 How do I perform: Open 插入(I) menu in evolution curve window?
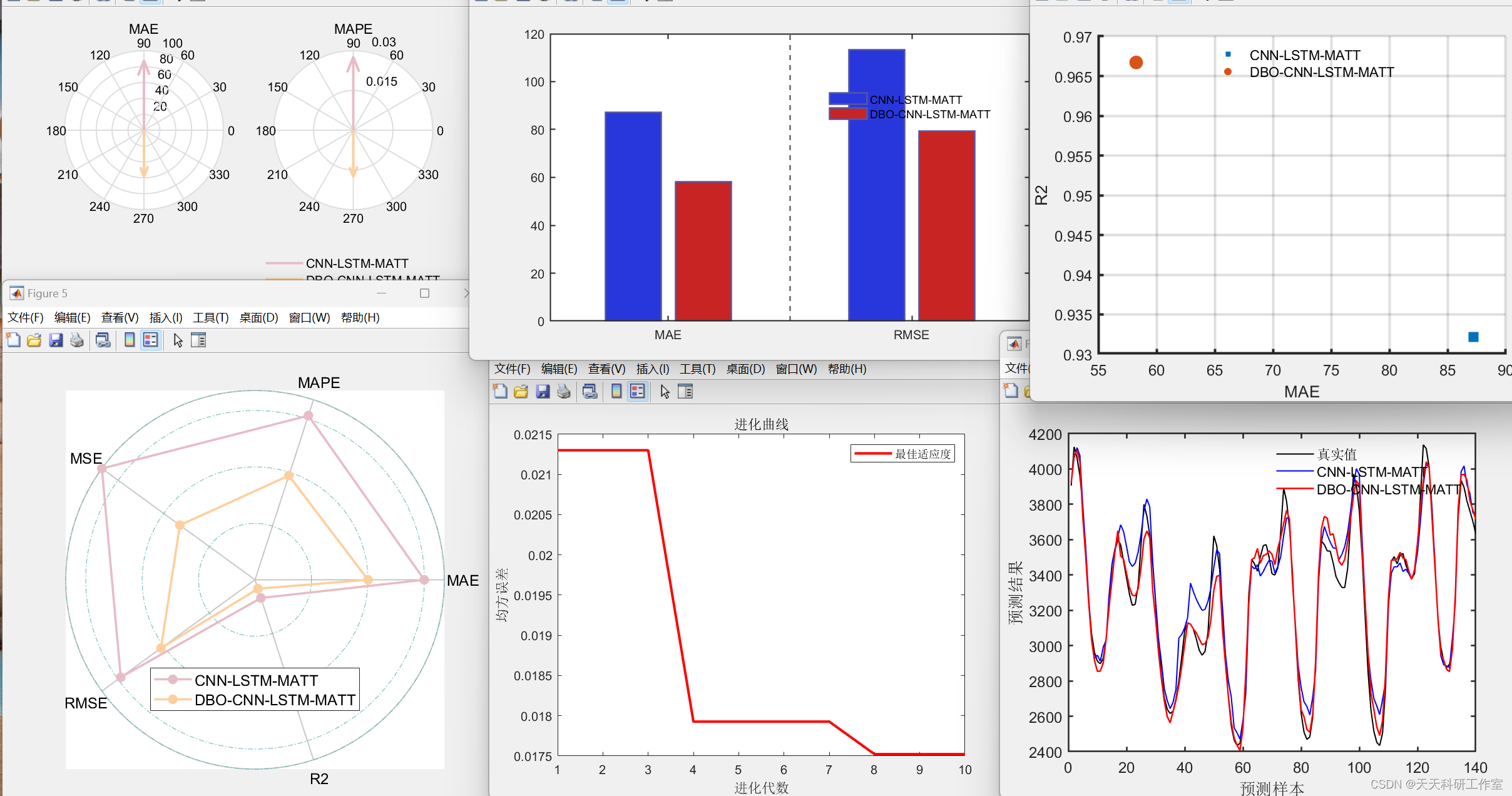(653, 369)
